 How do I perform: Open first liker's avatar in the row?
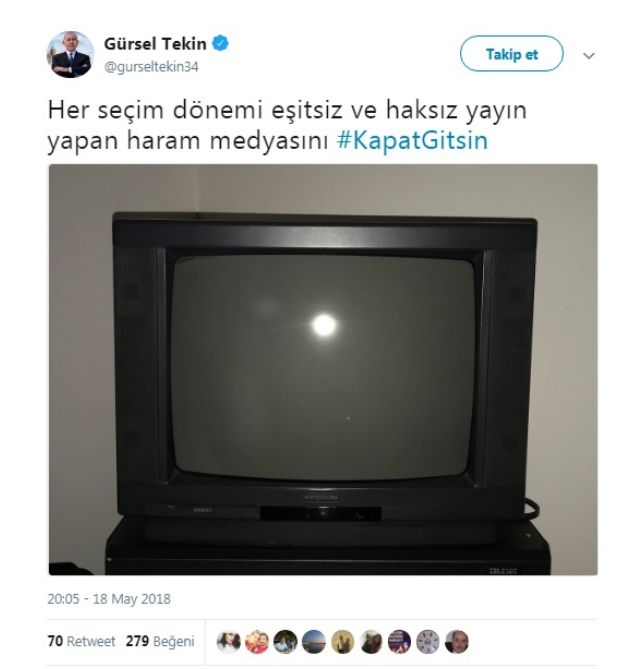coord(229,641)
